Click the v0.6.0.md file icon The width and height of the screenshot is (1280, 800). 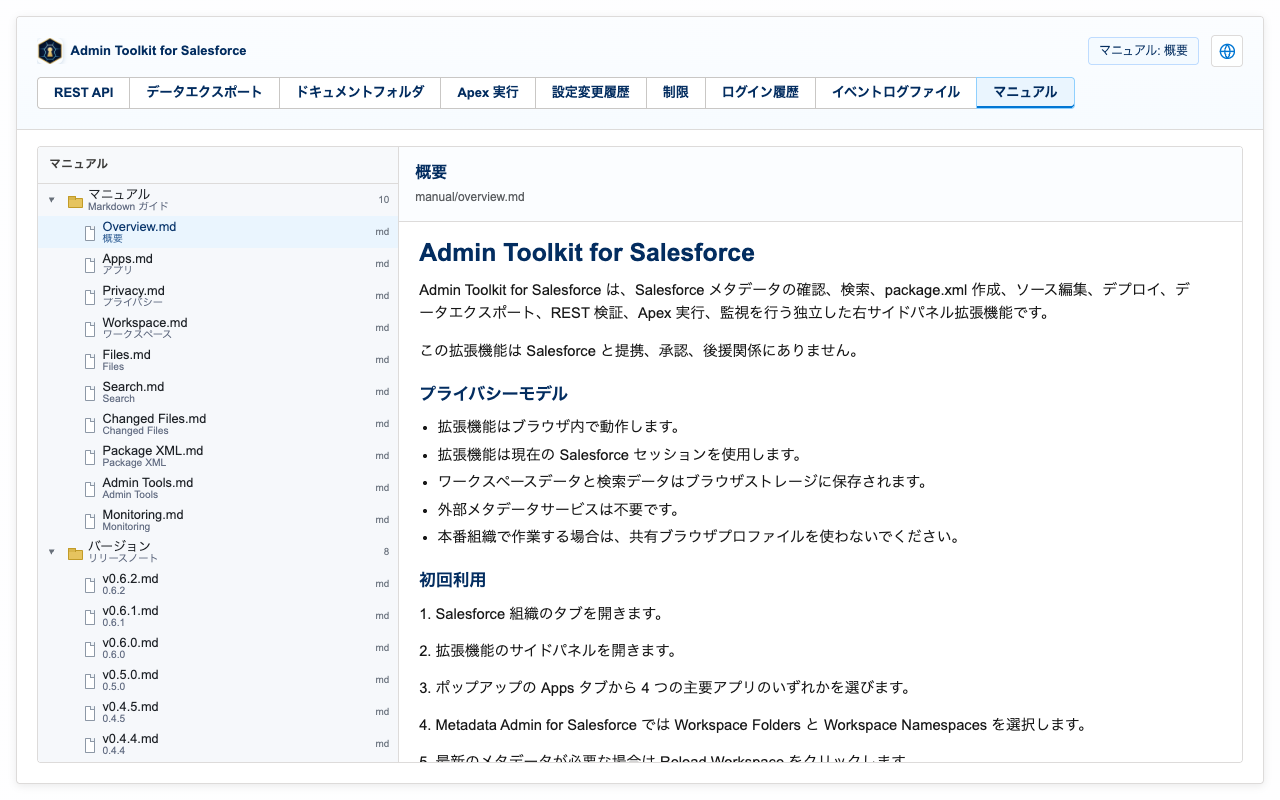[90, 648]
